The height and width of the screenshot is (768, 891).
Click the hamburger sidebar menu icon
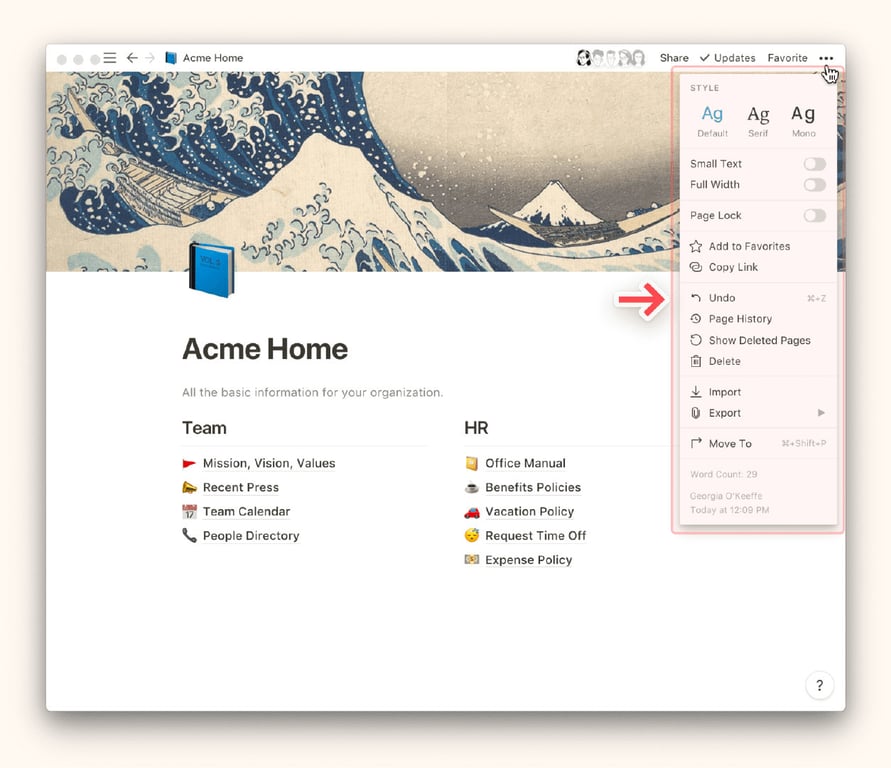(110, 58)
